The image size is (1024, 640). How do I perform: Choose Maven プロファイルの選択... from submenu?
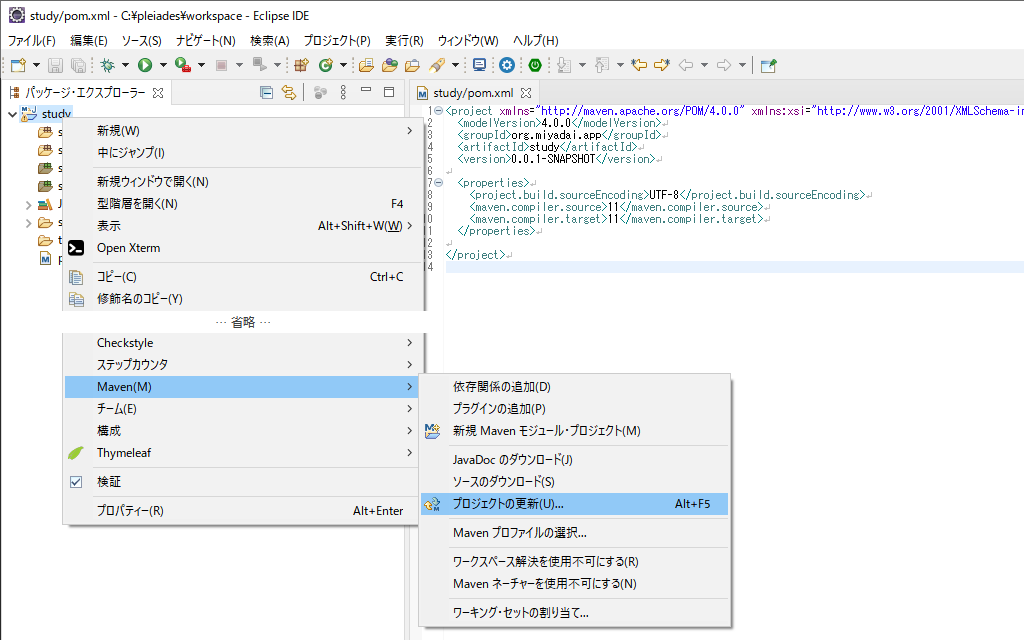[x=574, y=533]
